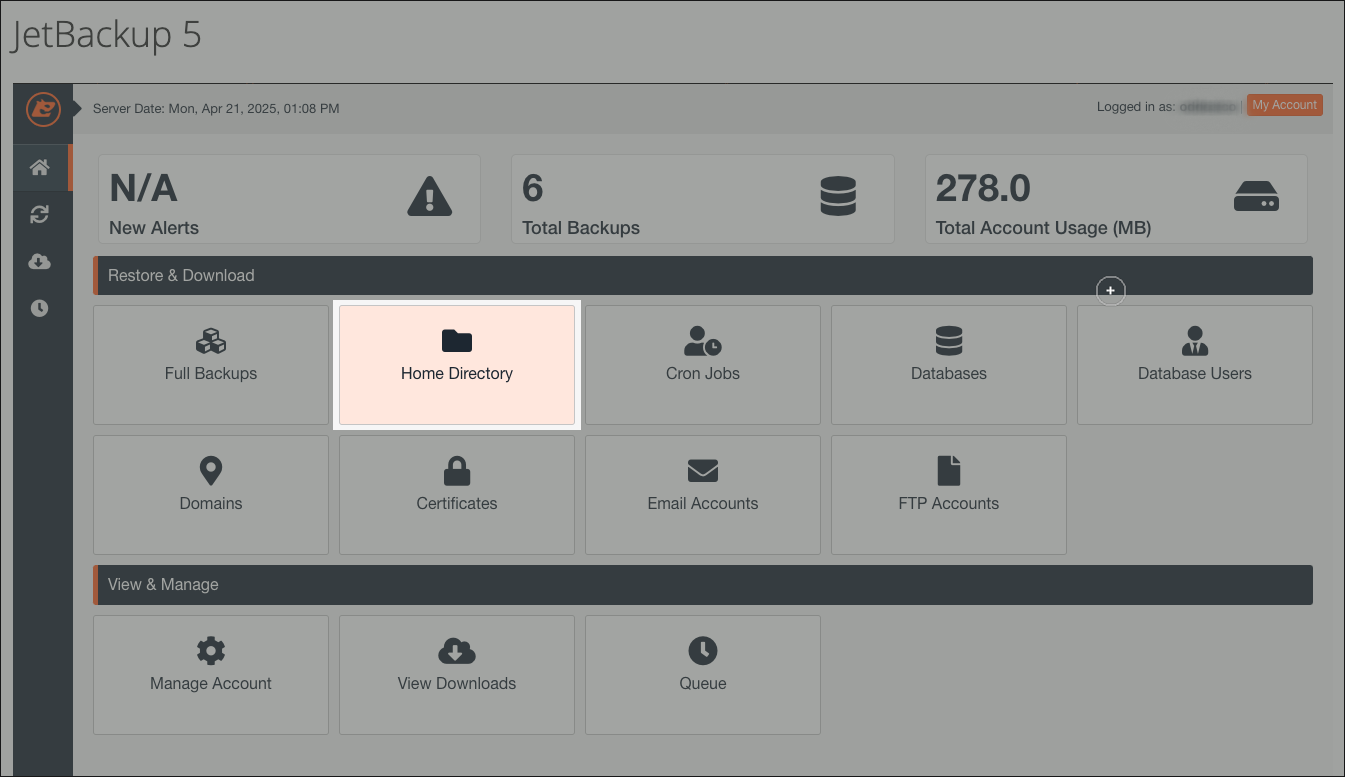Click the Database Users person icon
Image resolution: width=1345 pixels, height=777 pixels.
[x=1195, y=341]
